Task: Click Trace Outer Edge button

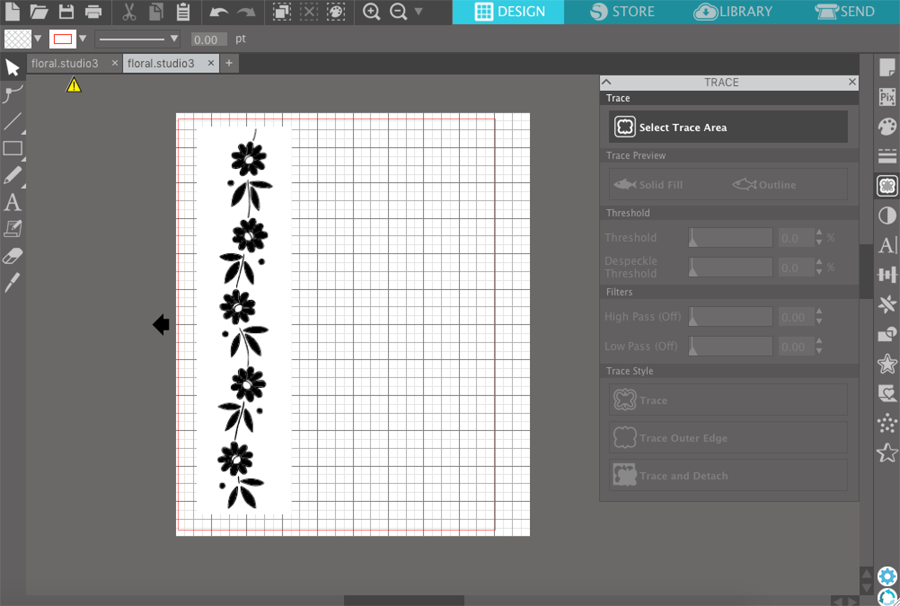Action: pos(728,438)
